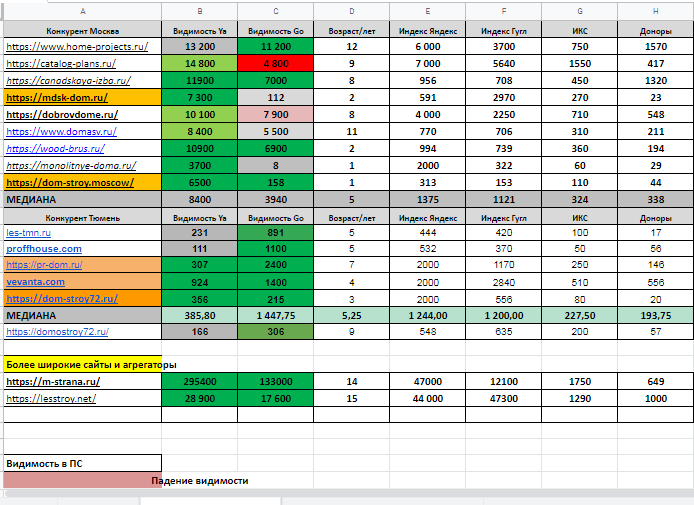Select the cell with value 47300
This screenshot has width=694, height=505.
[504, 398]
